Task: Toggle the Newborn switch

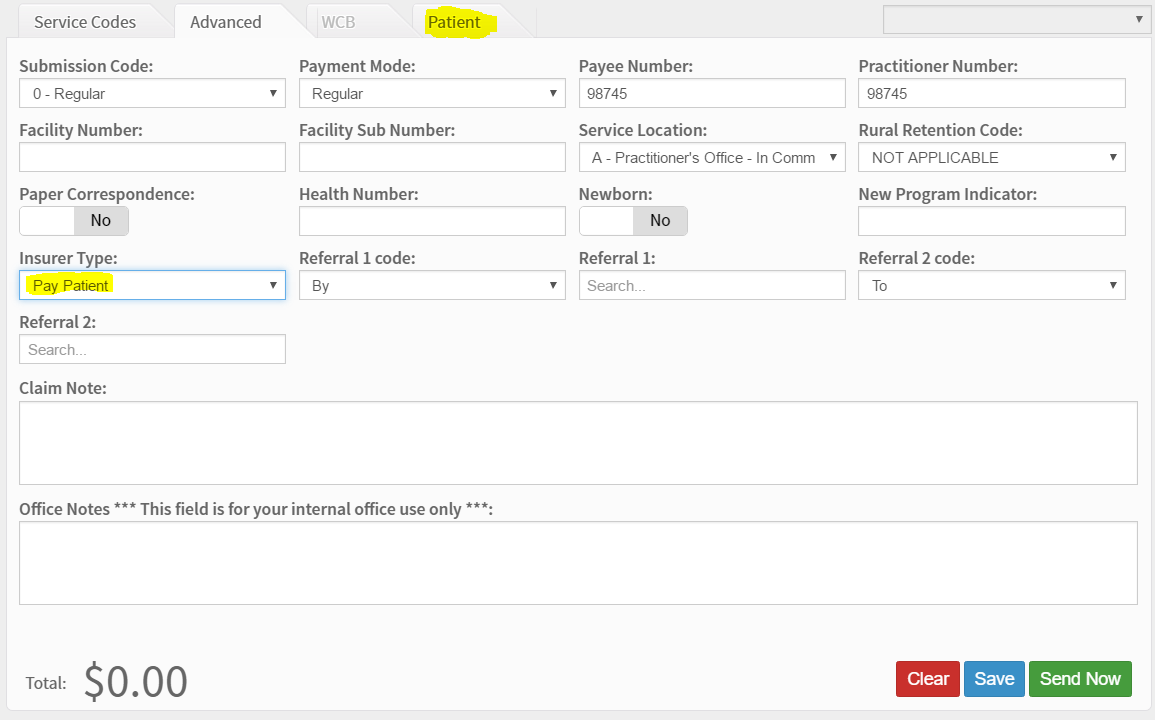Action: [633, 221]
